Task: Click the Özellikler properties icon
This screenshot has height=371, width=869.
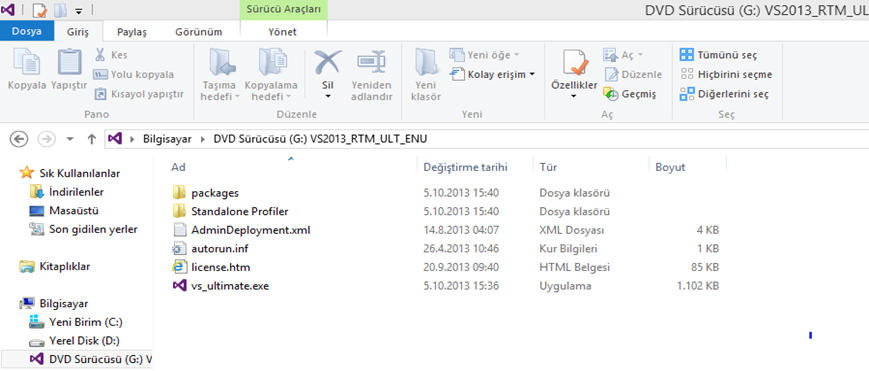Action: coord(574,63)
